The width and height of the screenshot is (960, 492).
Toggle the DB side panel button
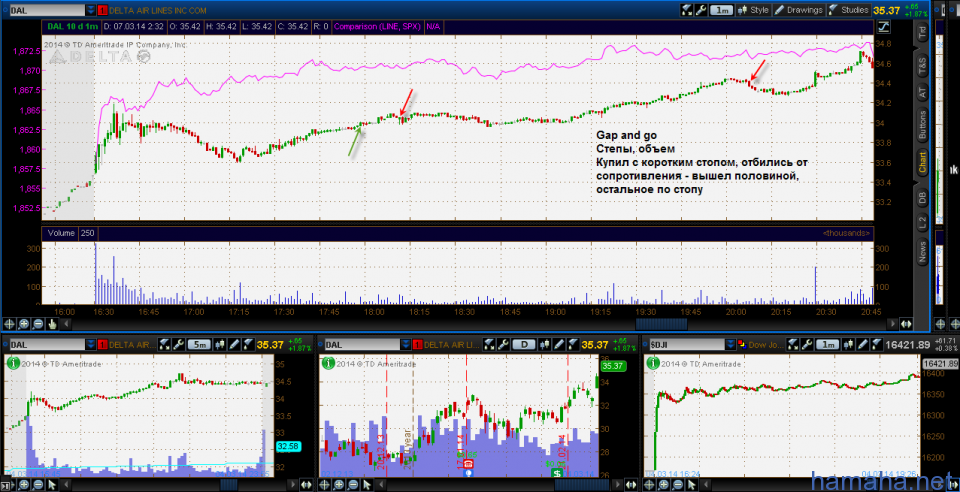pos(923,197)
